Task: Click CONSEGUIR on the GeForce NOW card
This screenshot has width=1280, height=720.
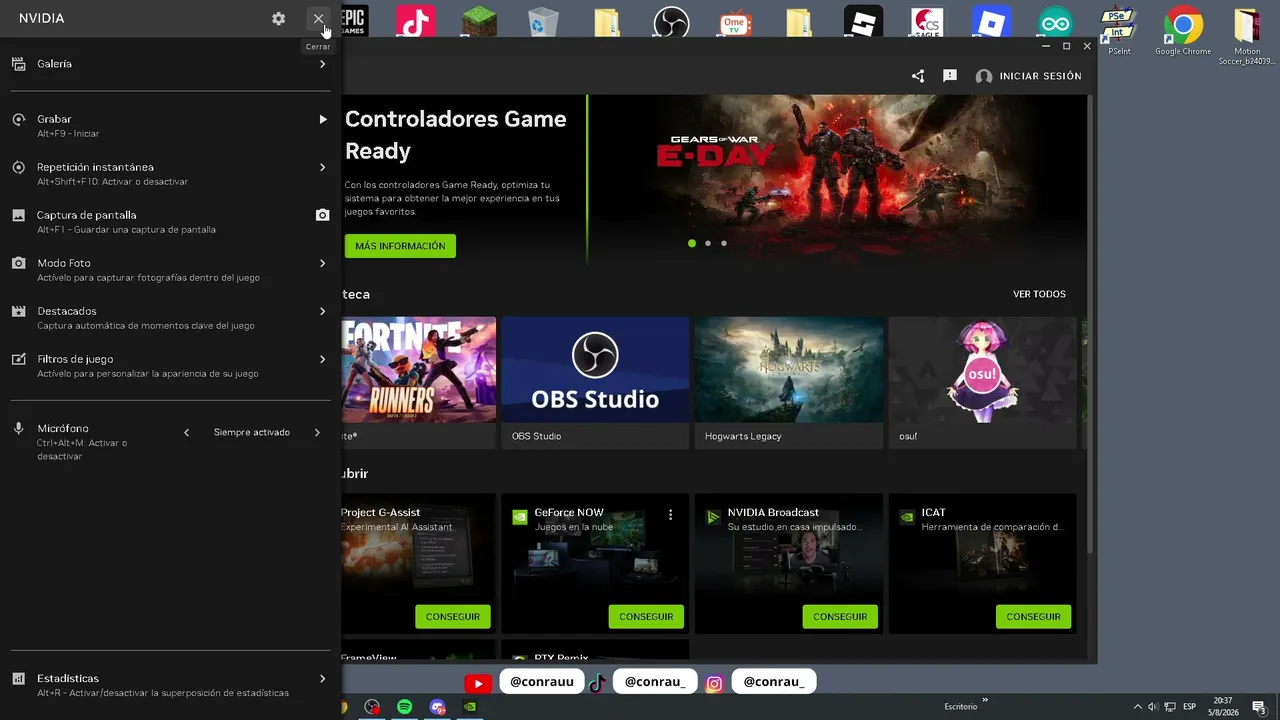Action: 646,617
